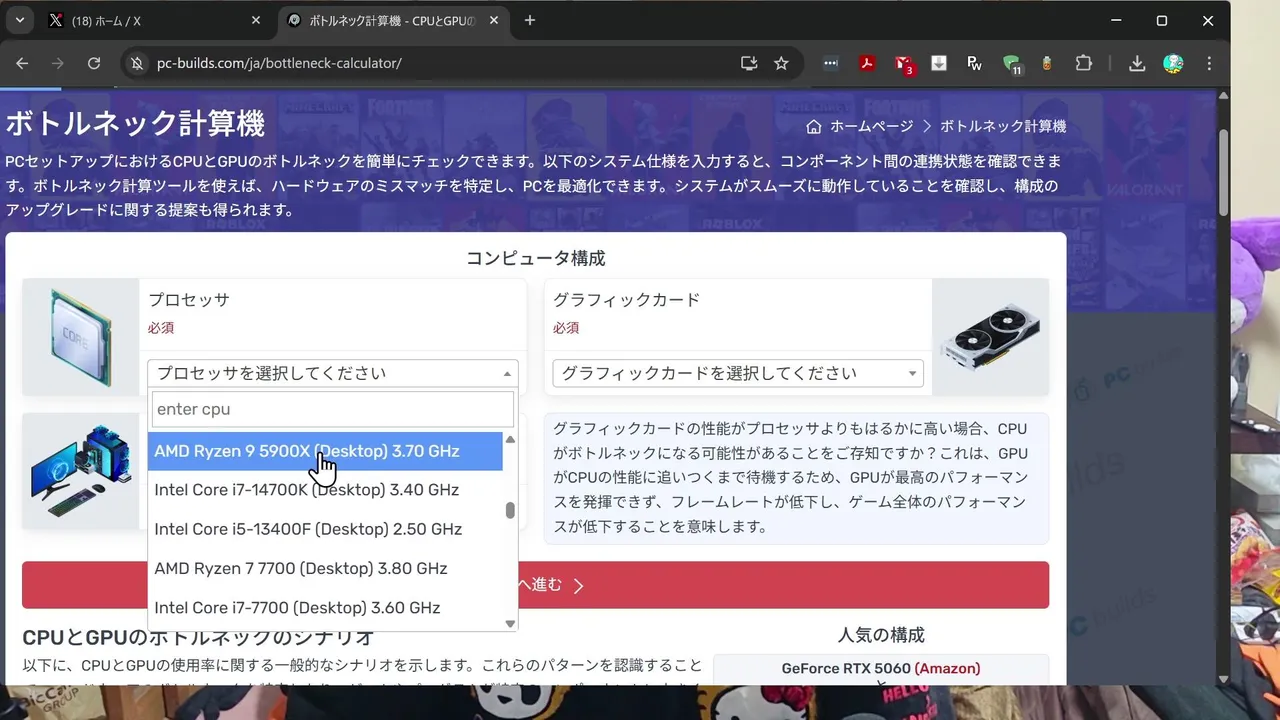Open a new browser tab
Screen dimensions: 1280x720
pos(530,20)
